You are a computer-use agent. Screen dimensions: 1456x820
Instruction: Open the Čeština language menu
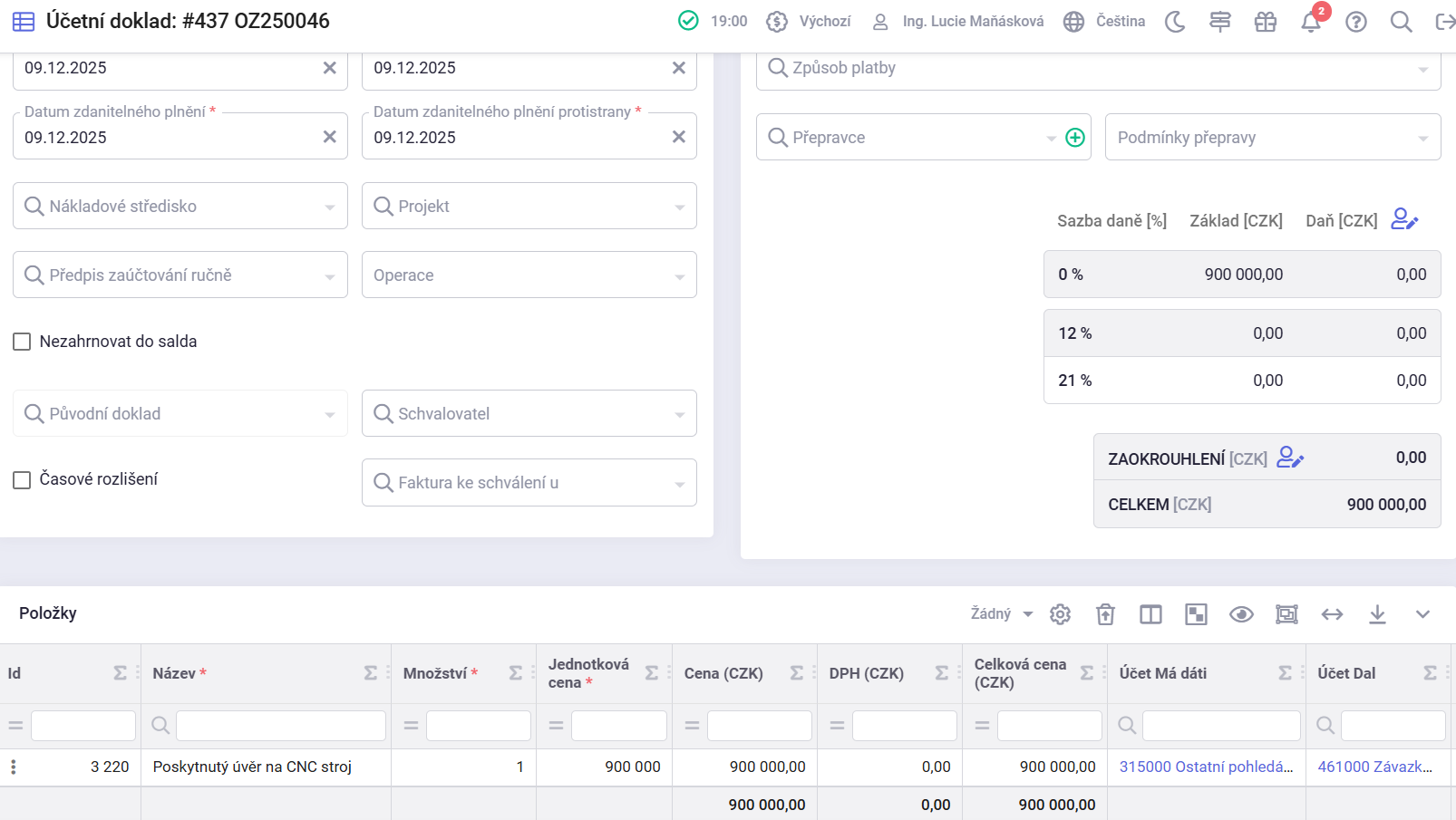1104,22
